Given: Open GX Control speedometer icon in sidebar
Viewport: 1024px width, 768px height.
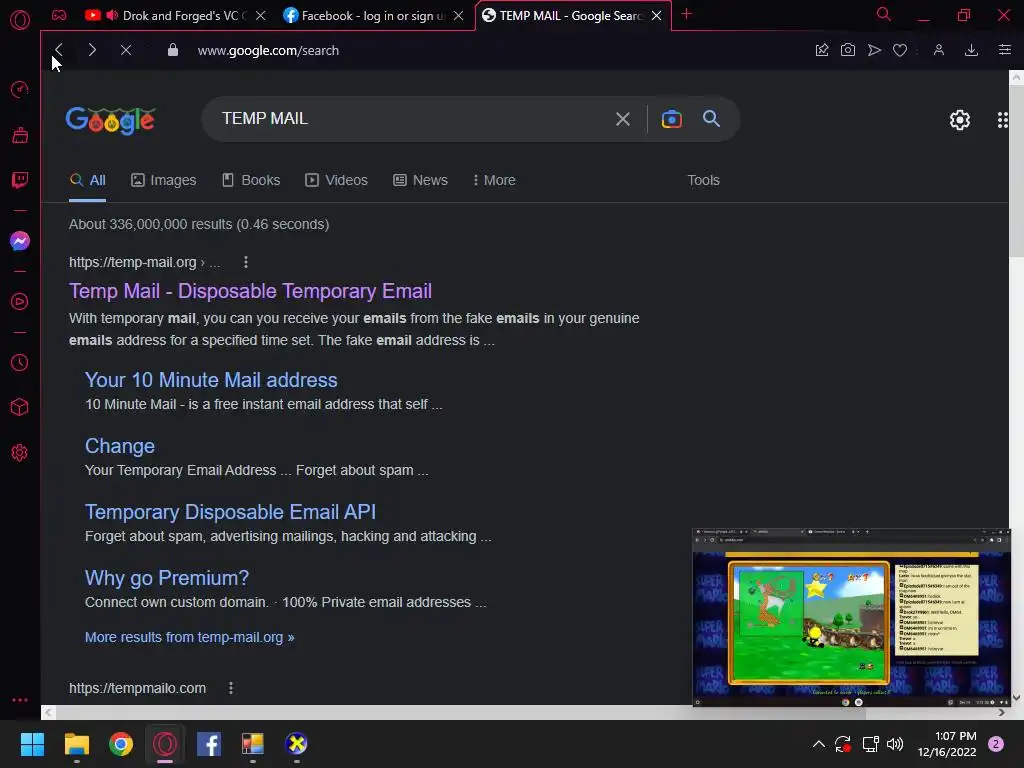Looking at the screenshot, I should pos(20,89).
